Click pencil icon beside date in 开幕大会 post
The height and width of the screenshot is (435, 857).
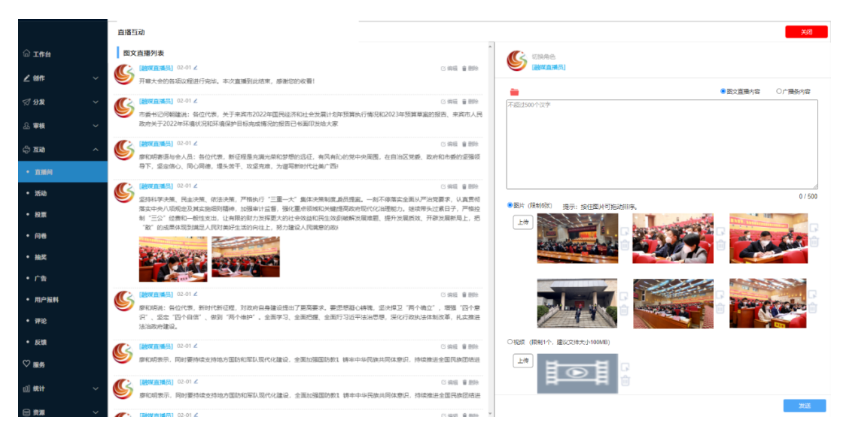tap(195, 68)
